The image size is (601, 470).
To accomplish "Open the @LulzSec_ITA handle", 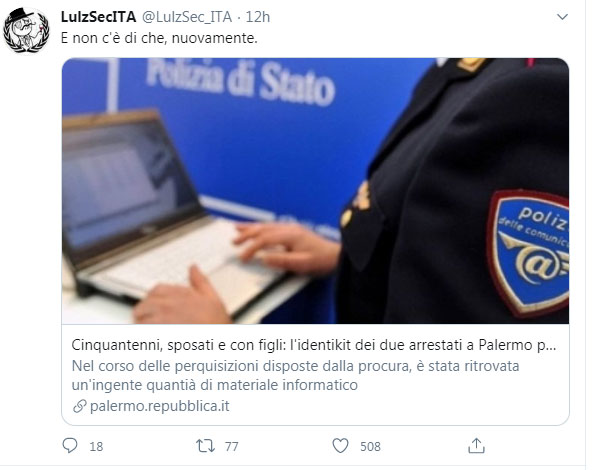I will point(187,17).
